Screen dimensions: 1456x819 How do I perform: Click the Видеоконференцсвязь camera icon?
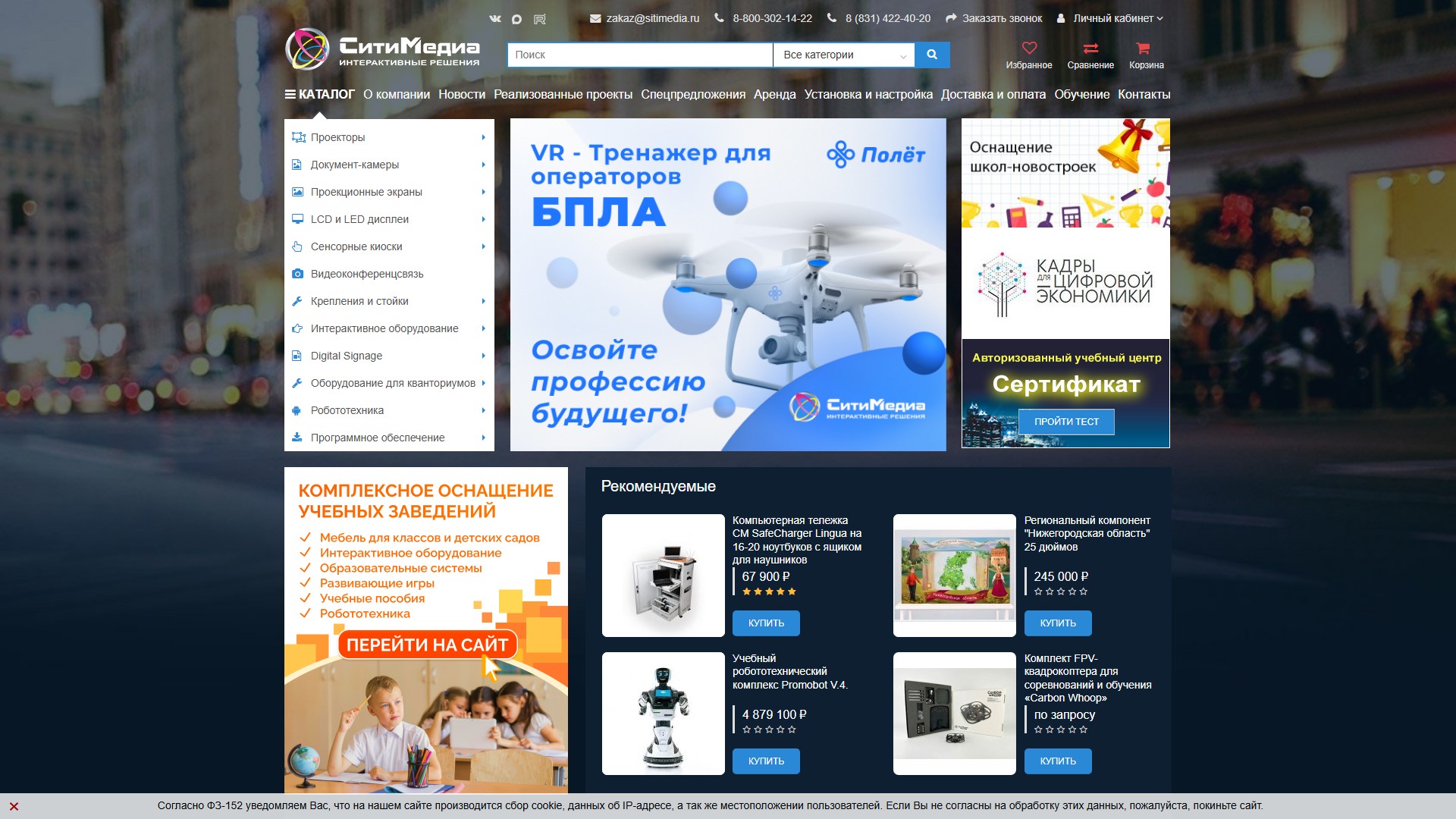[297, 274]
